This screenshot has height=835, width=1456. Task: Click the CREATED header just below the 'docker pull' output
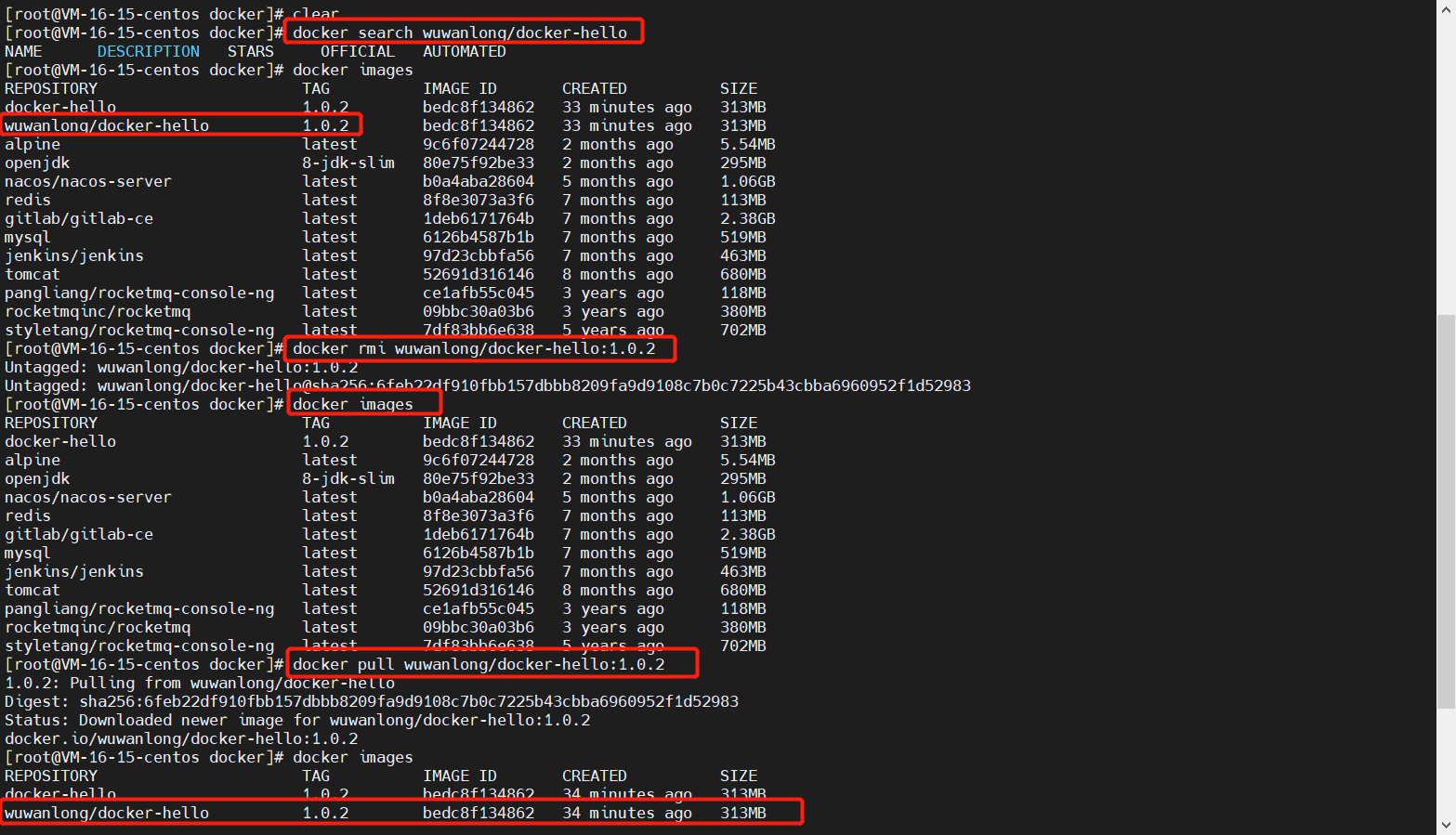[595, 776]
